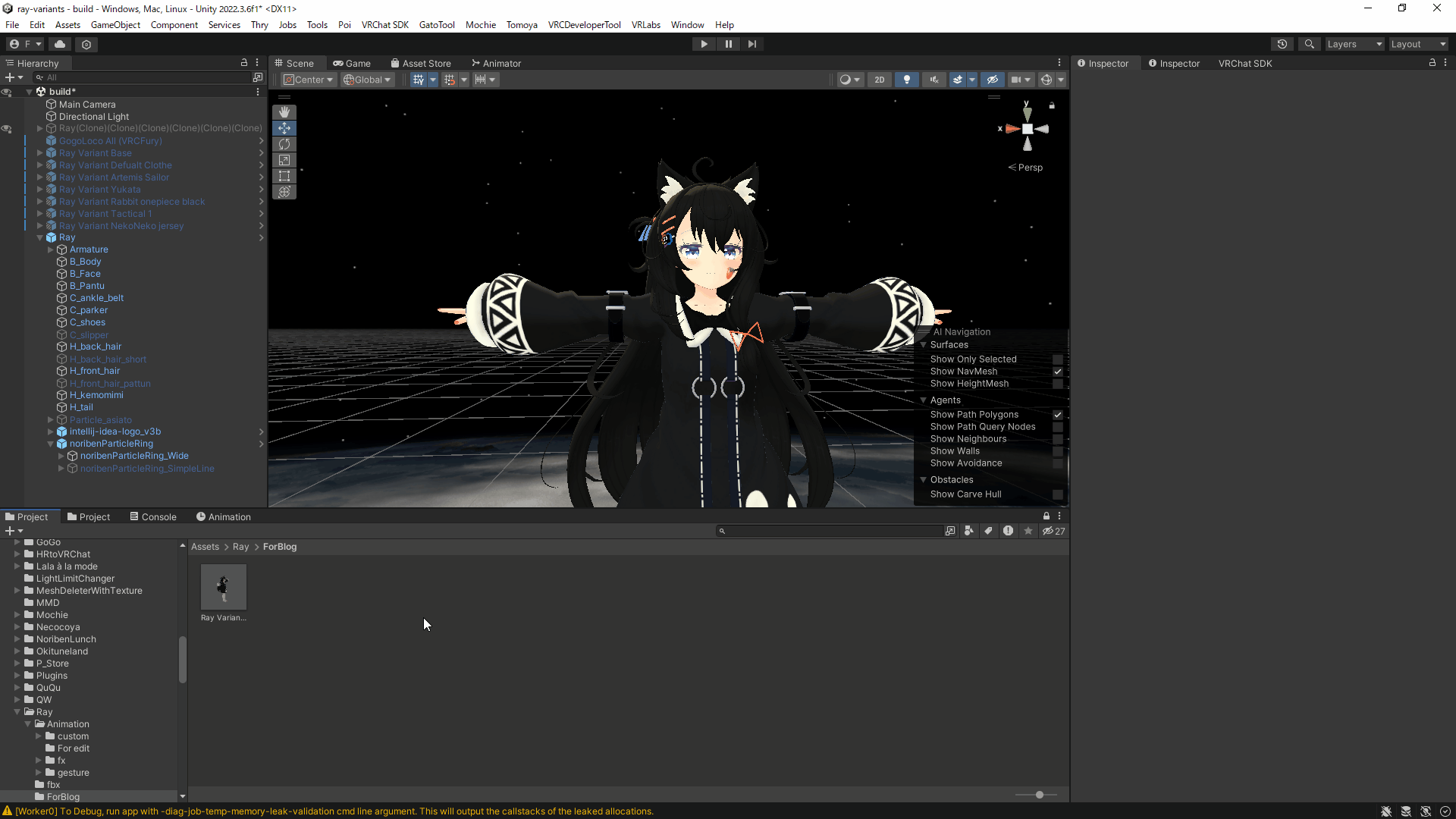1456x819 pixels.
Task: Enable Show Only Selected checkbox
Action: 1057,359
